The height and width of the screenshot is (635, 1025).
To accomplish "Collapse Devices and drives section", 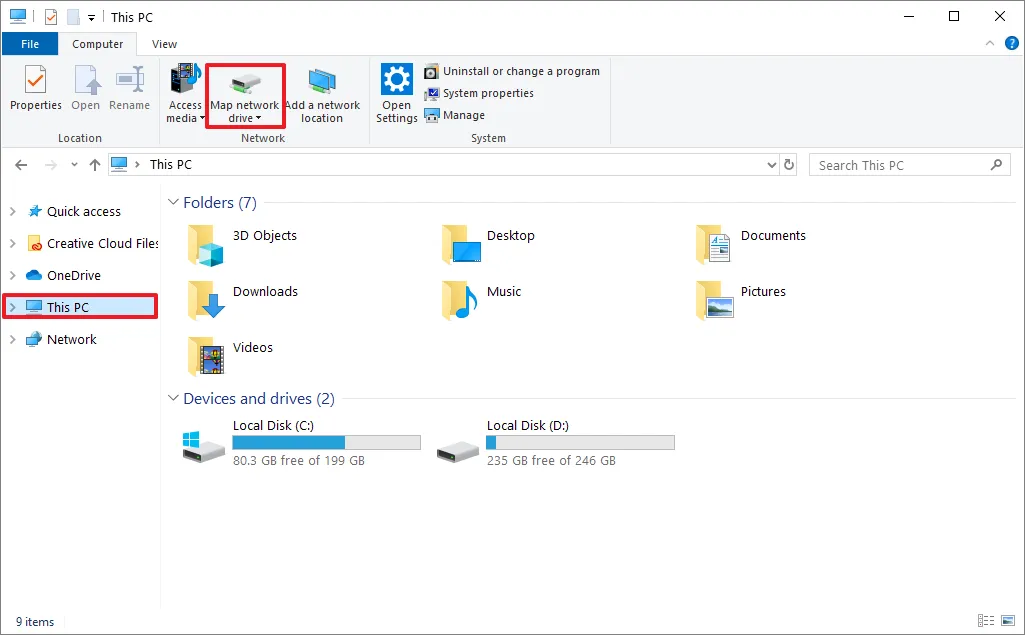I will [x=173, y=399].
